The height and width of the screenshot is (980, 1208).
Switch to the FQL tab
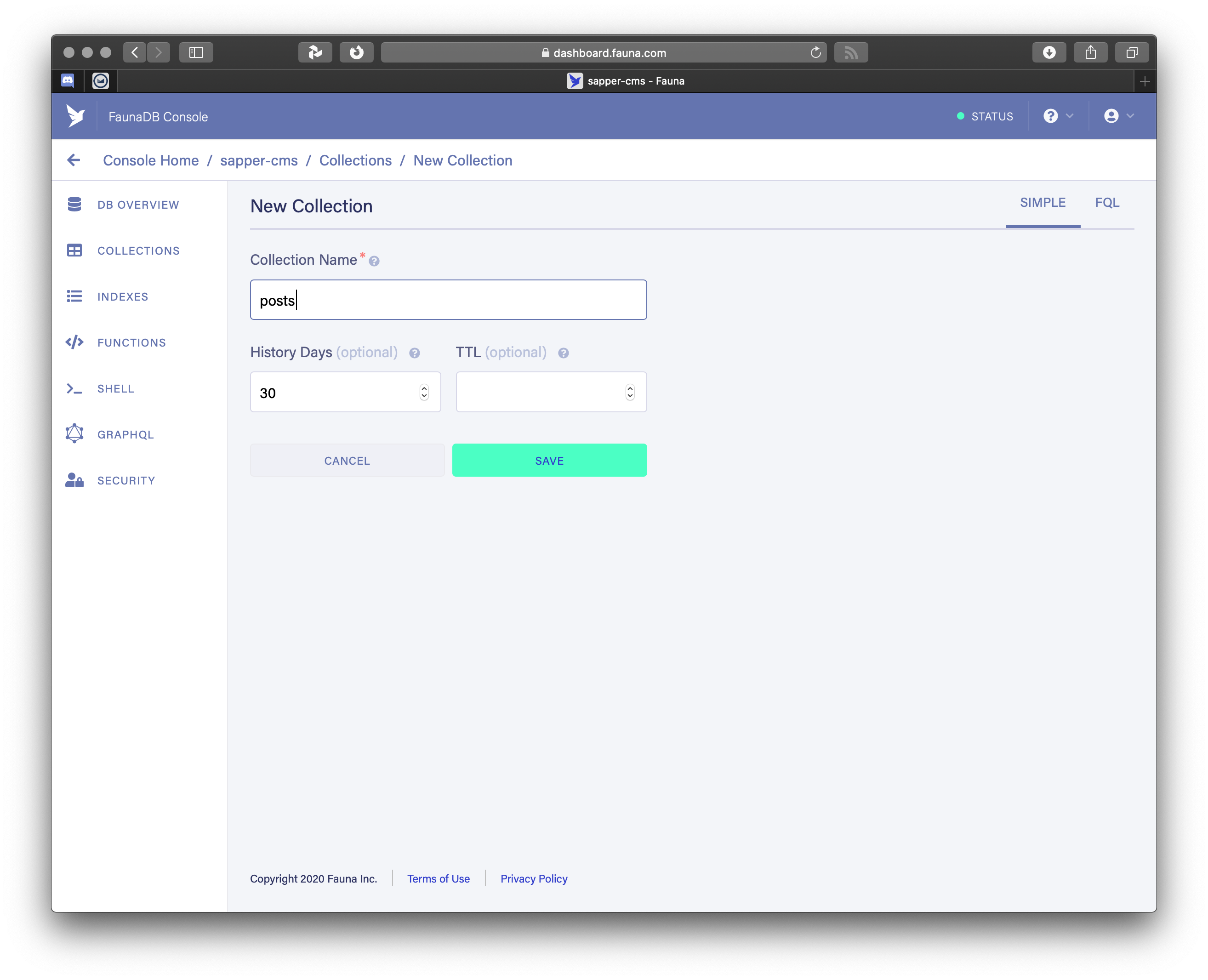pyautogui.click(x=1107, y=203)
